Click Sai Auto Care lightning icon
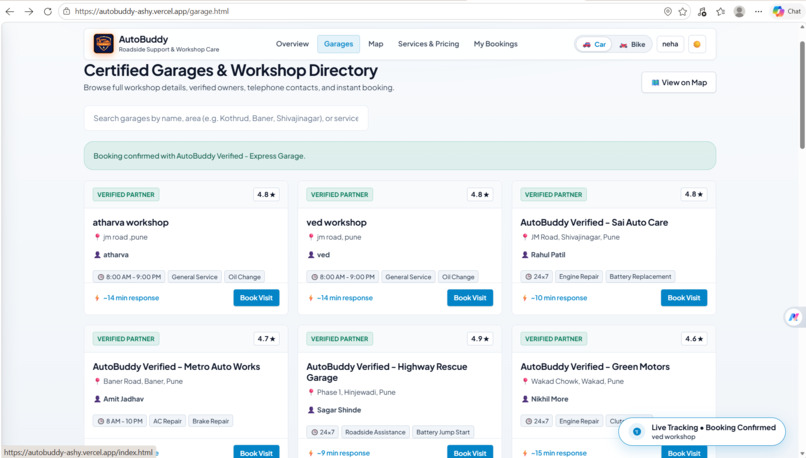The width and height of the screenshot is (806, 458). click(x=524, y=298)
